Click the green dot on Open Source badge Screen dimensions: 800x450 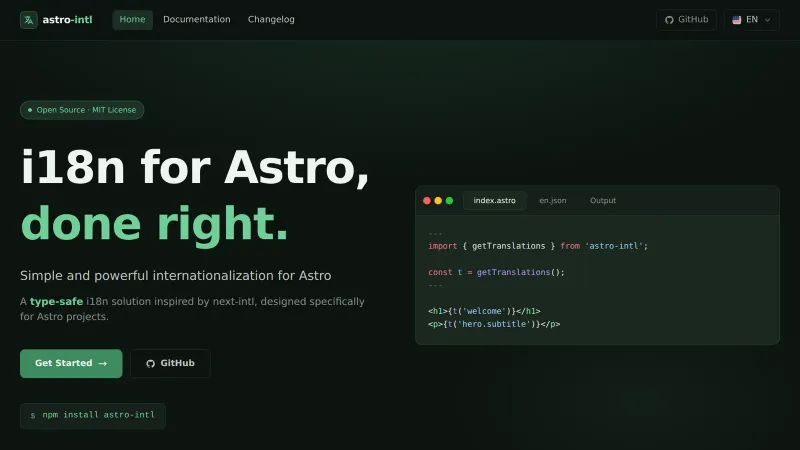[x=30, y=110]
